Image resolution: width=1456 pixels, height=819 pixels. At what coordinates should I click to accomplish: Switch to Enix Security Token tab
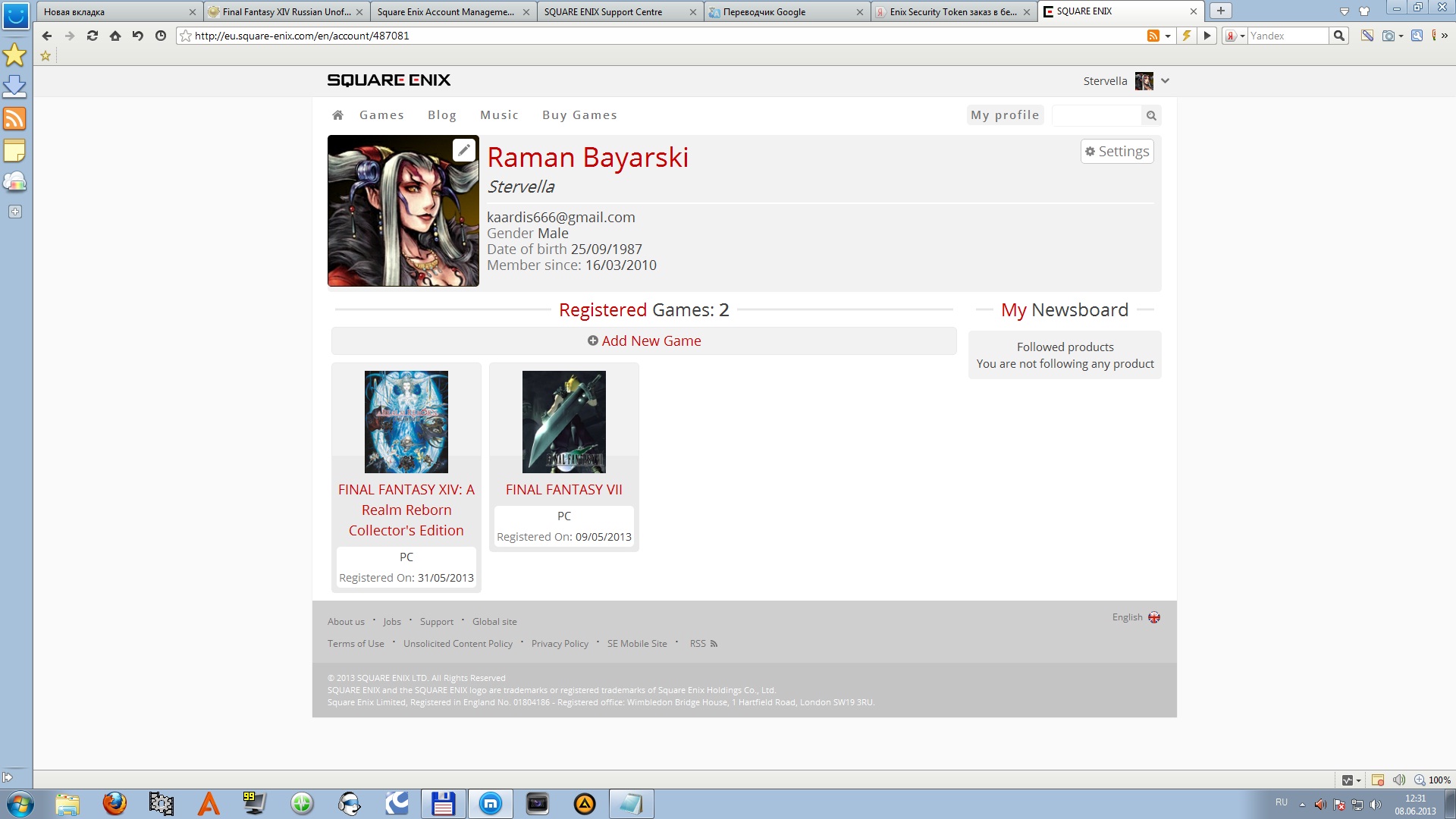tap(954, 11)
